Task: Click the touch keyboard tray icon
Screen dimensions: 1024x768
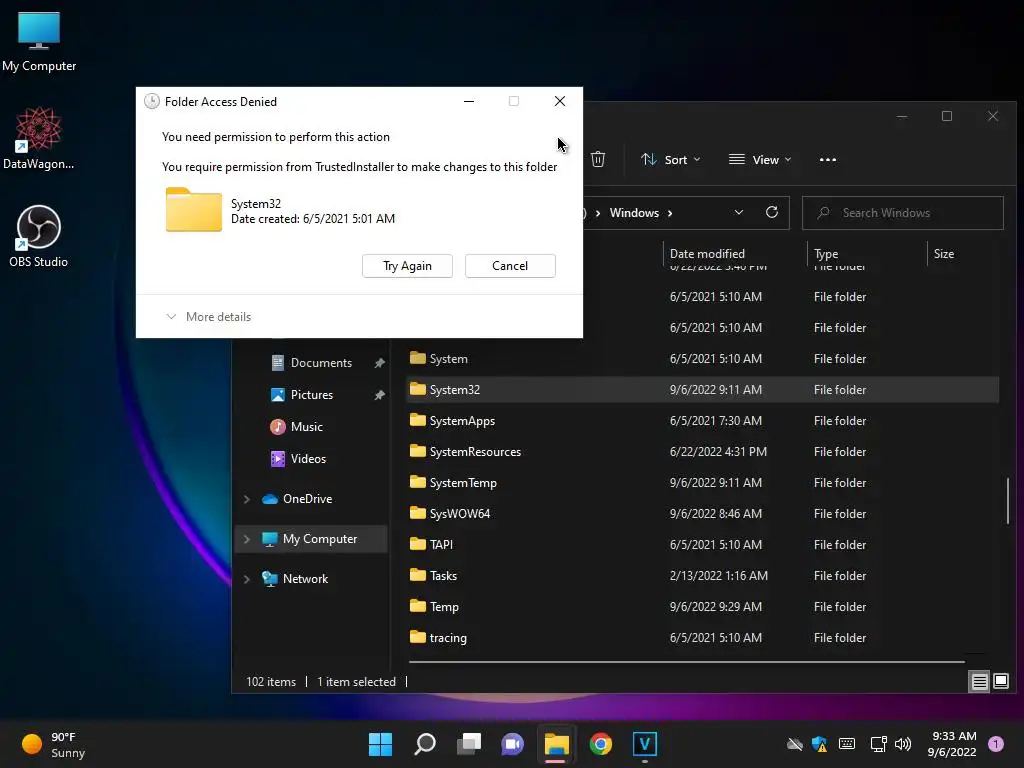Action: 847,744
